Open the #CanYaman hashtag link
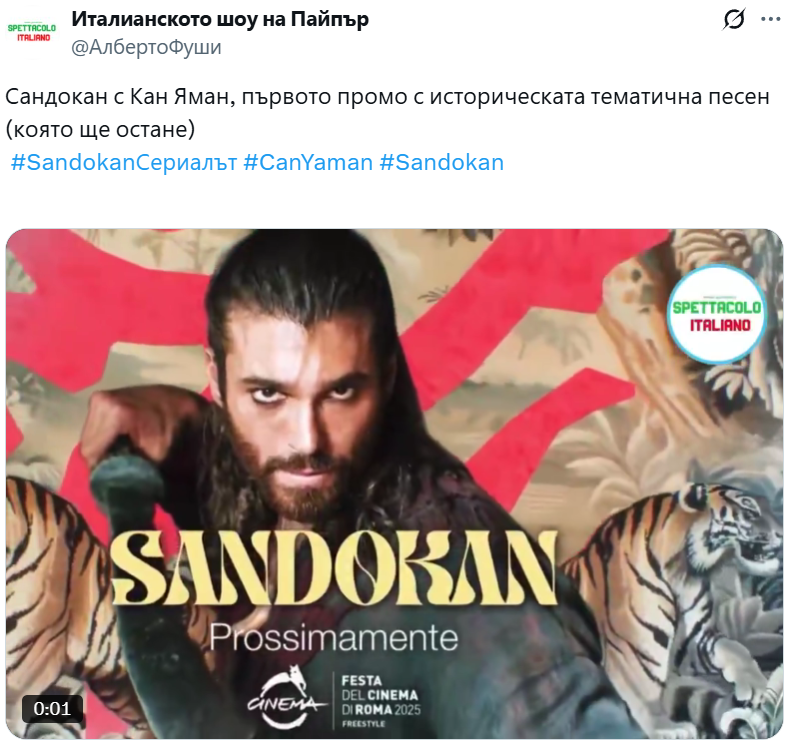The height and width of the screenshot is (743, 785). pos(308,163)
